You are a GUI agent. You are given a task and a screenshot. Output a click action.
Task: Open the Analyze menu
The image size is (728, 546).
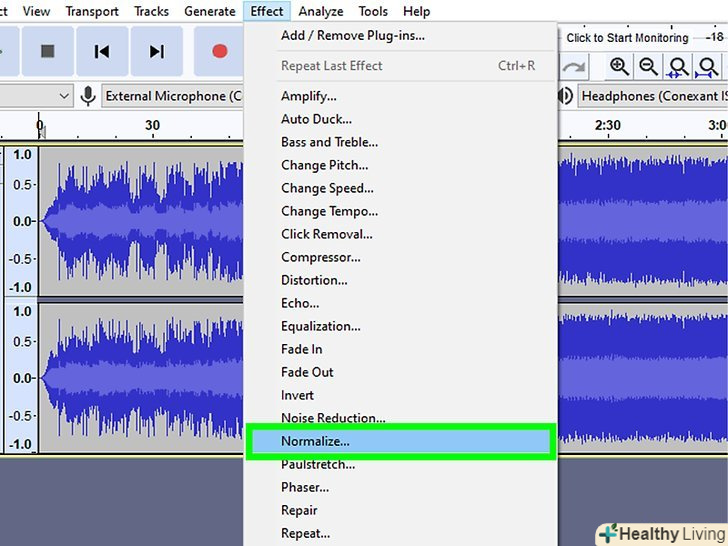pyautogui.click(x=321, y=11)
